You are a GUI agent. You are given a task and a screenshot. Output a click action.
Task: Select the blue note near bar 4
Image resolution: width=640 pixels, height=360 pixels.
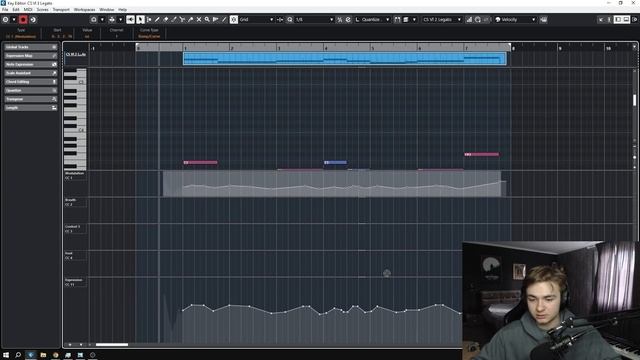pos(336,162)
